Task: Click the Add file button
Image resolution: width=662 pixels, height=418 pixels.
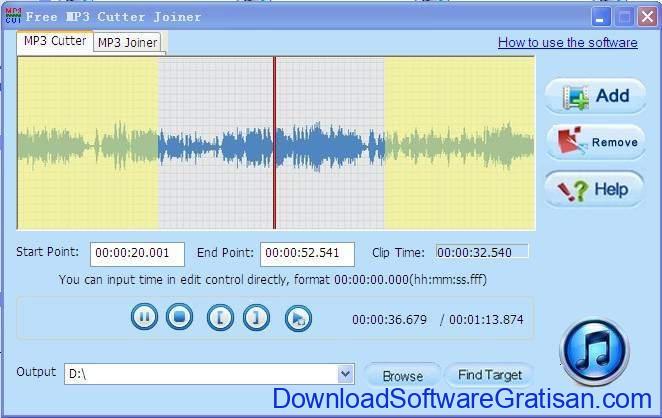Action: tap(595, 96)
